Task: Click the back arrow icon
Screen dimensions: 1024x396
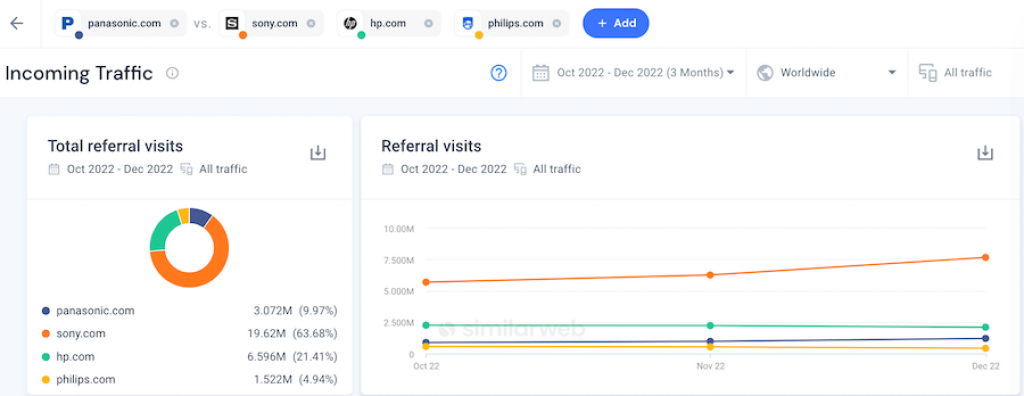Action: [16, 24]
